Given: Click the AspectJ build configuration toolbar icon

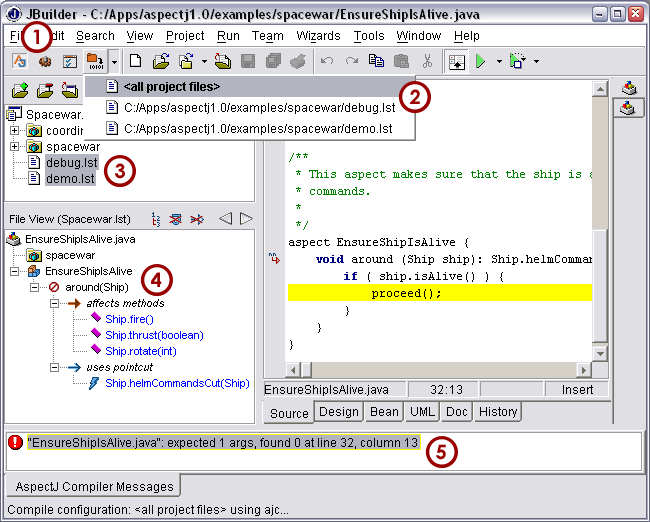Looking at the screenshot, I should point(96,61).
